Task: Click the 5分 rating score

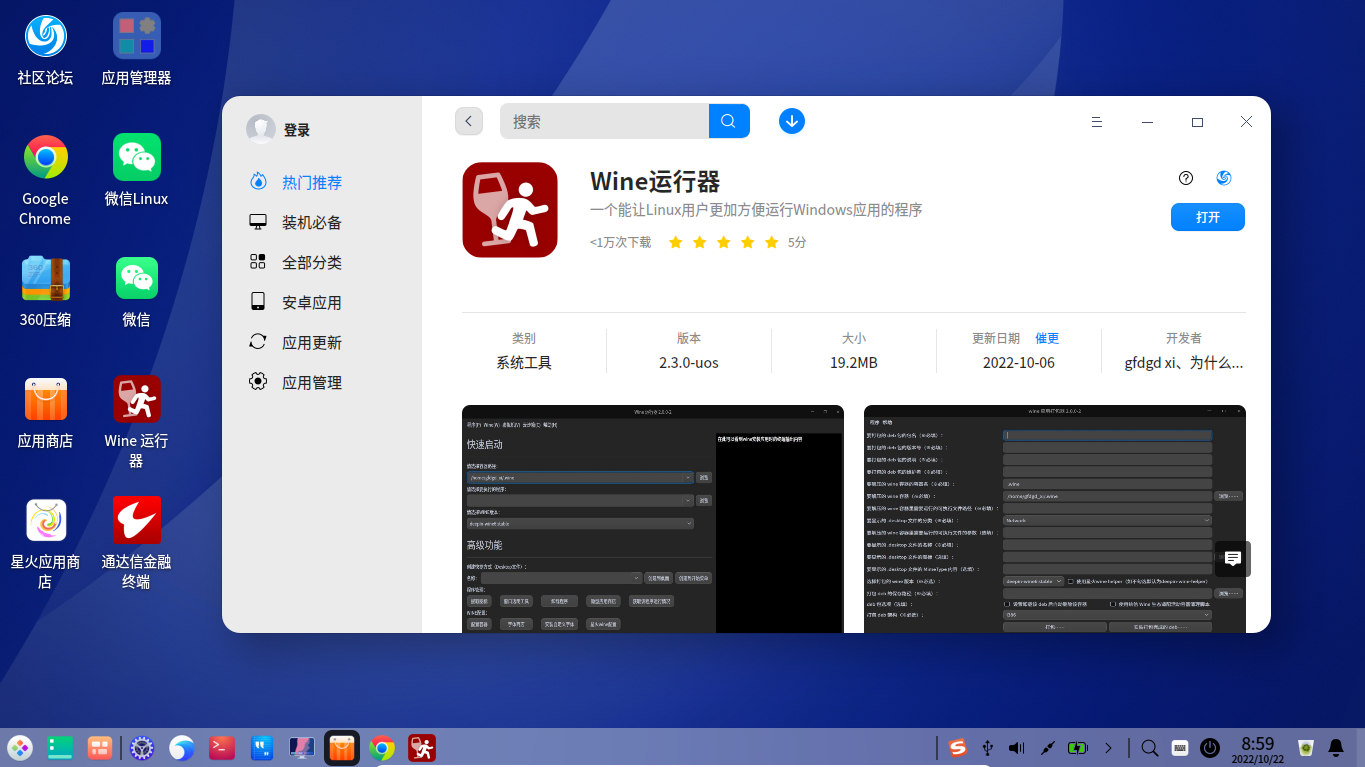Action: (797, 242)
